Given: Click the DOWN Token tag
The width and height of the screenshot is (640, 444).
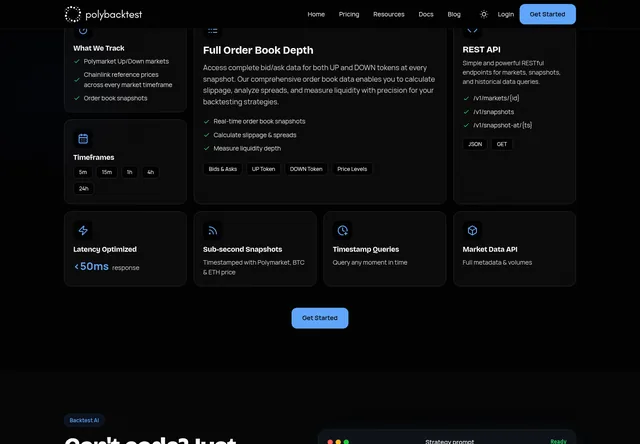Looking at the screenshot, I should [306, 169].
